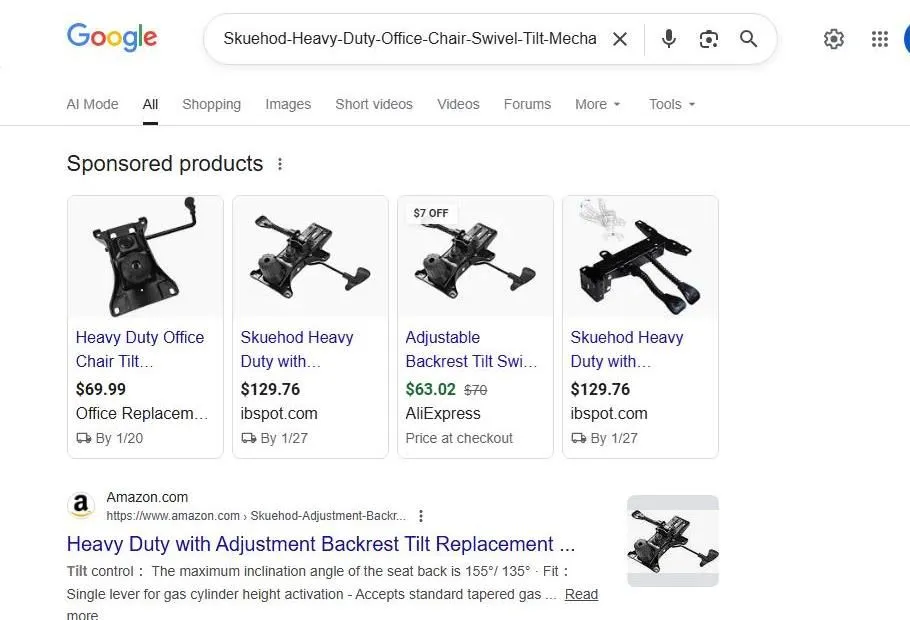Viewport: 910px width, 620px height.
Task: Click the Google logo
Action: [111, 37]
